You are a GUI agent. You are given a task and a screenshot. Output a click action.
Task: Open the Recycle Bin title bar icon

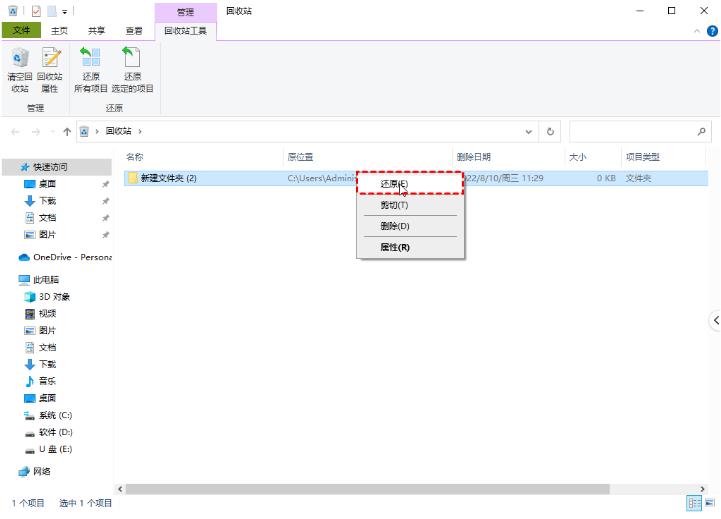[13, 11]
